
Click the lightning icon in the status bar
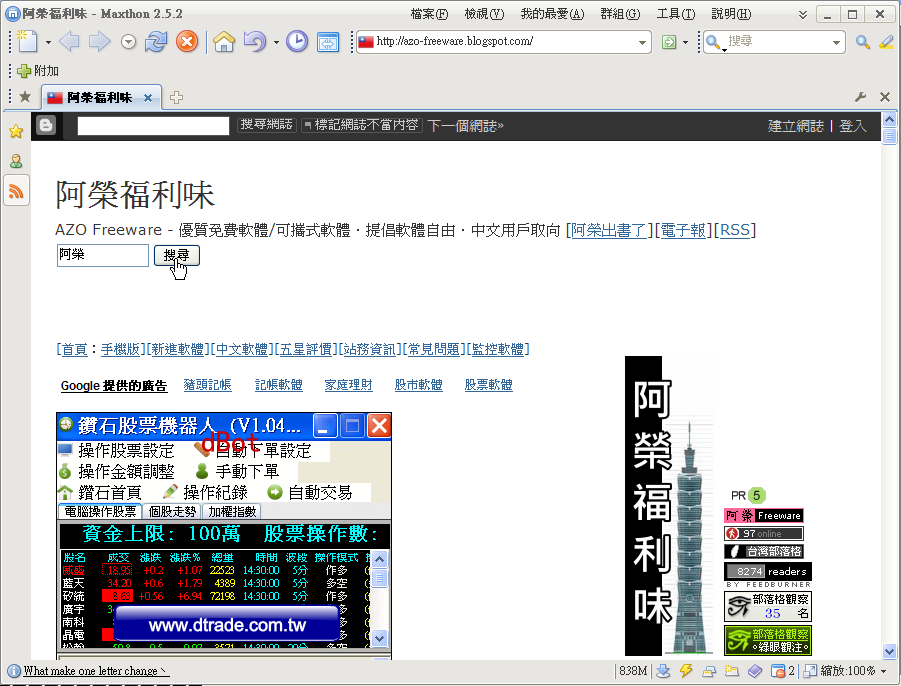click(686, 672)
